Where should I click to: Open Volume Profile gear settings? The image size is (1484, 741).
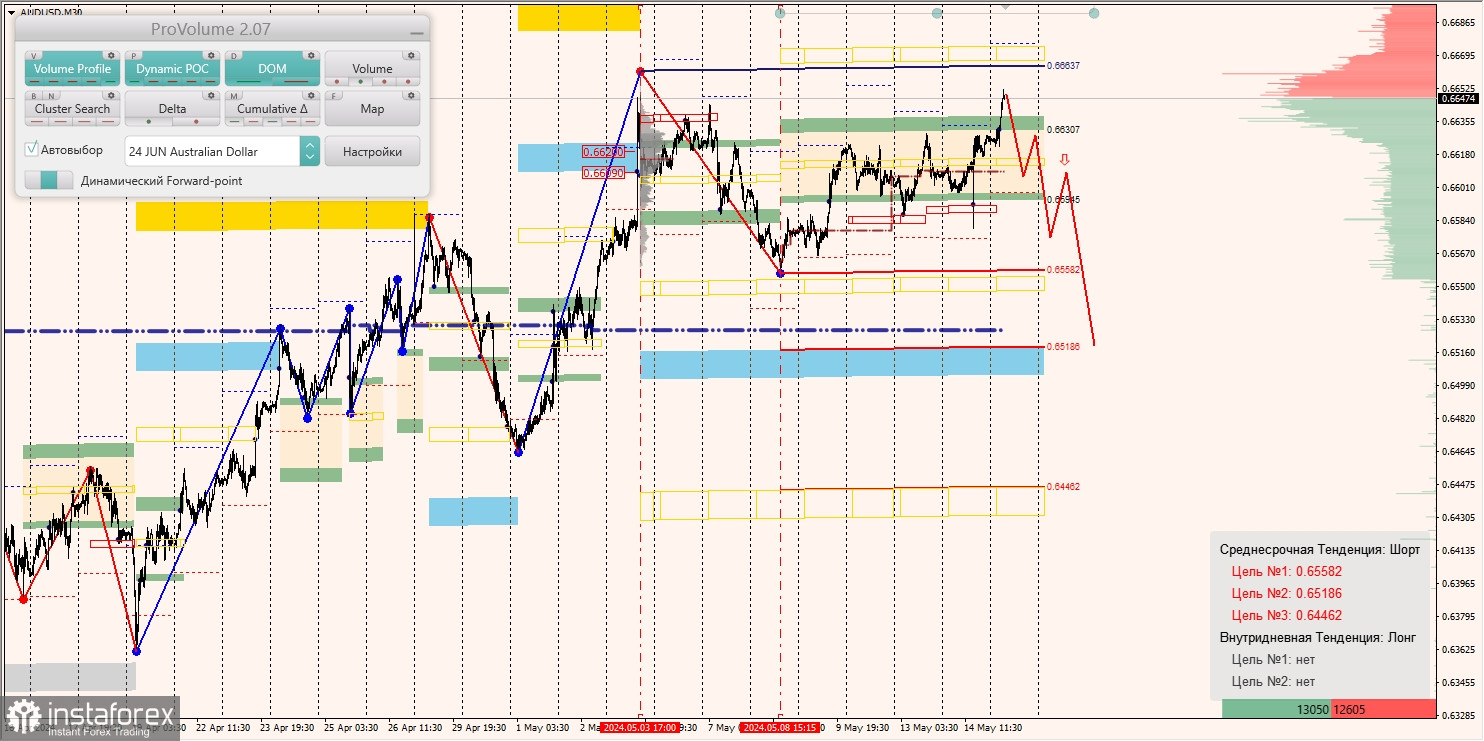(x=111, y=55)
